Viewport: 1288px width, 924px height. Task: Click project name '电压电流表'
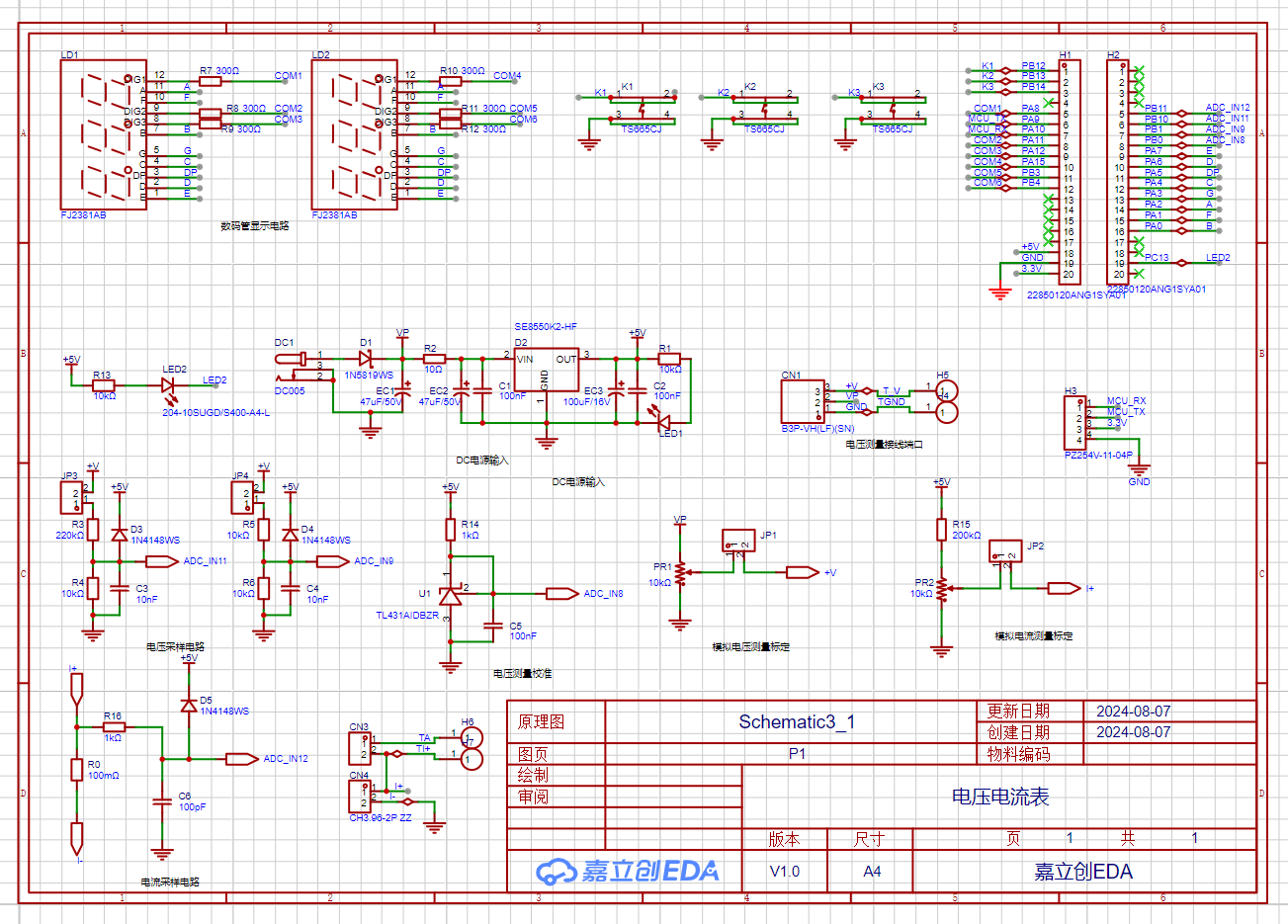(1000, 797)
